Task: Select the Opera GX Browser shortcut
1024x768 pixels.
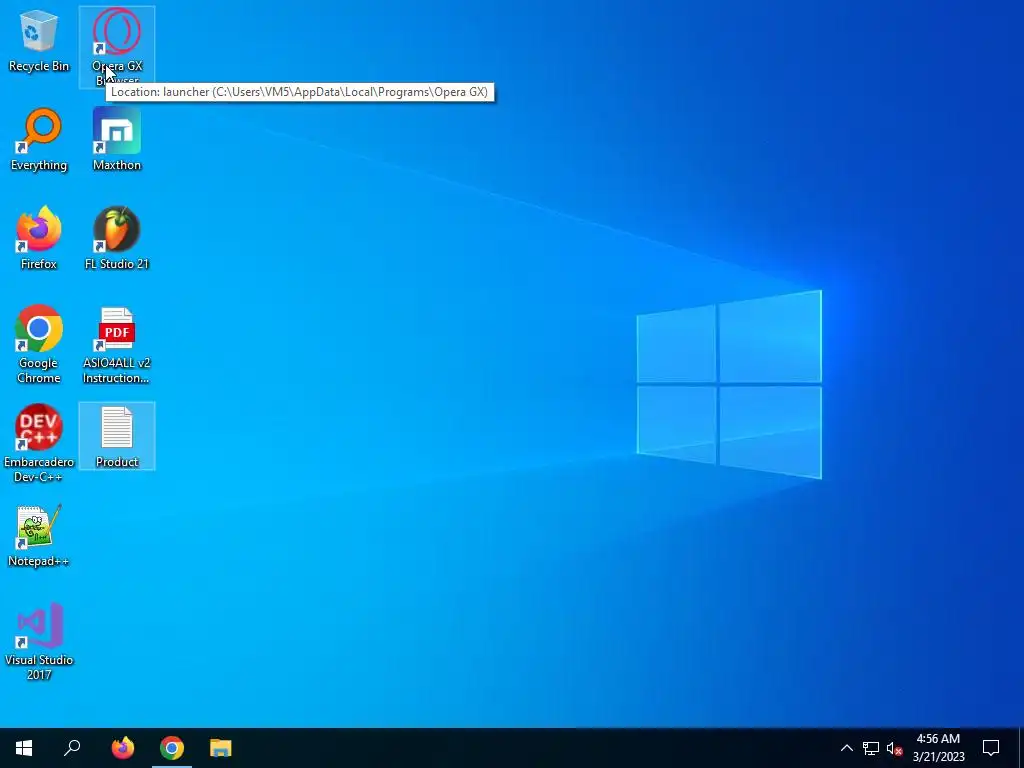Action: pyautogui.click(x=117, y=46)
